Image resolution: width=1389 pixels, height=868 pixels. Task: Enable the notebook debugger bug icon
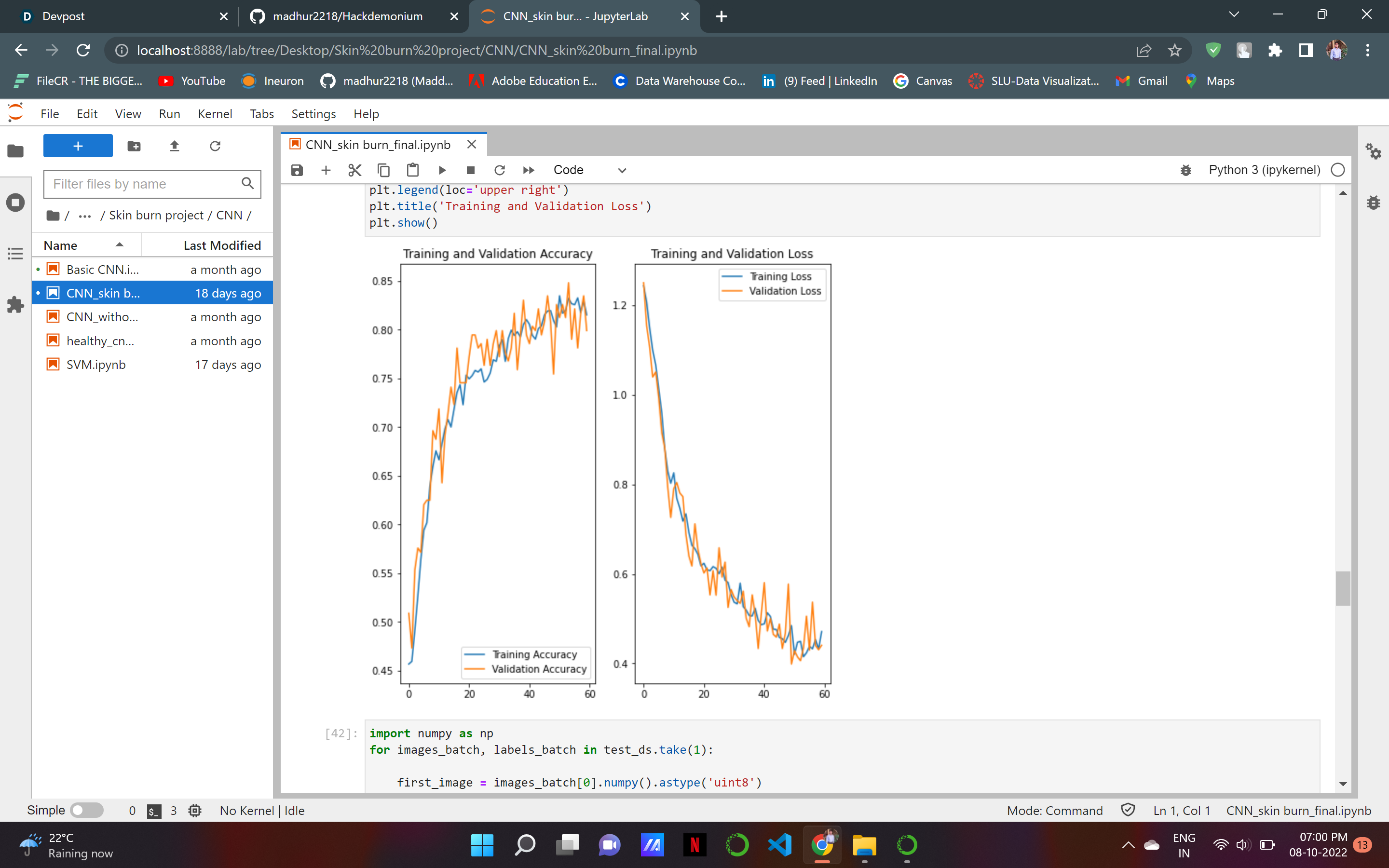(x=1186, y=170)
